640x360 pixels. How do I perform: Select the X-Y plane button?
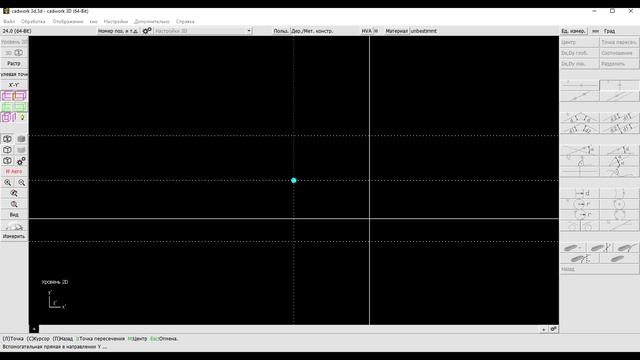tap(14, 85)
